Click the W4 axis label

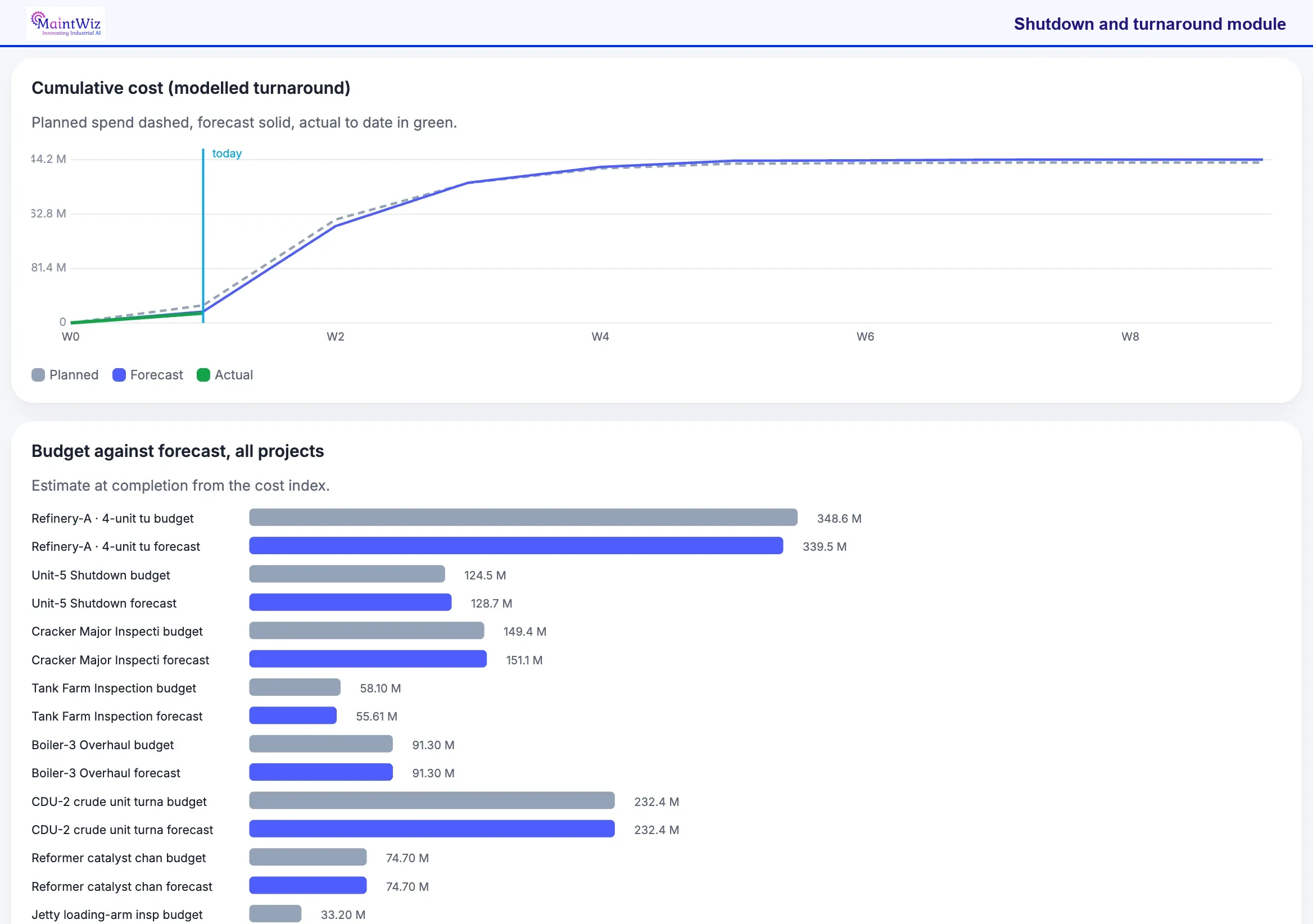[x=600, y=337]
